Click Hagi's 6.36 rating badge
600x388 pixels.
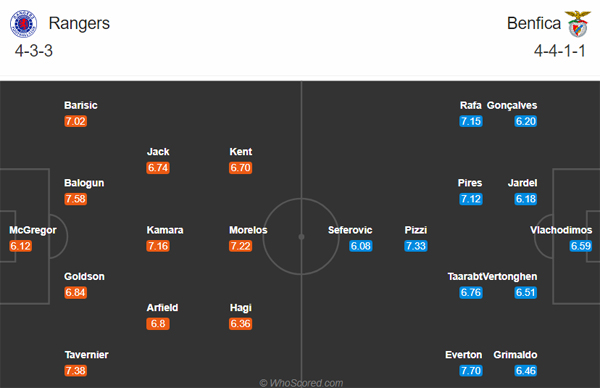point(240,324)
